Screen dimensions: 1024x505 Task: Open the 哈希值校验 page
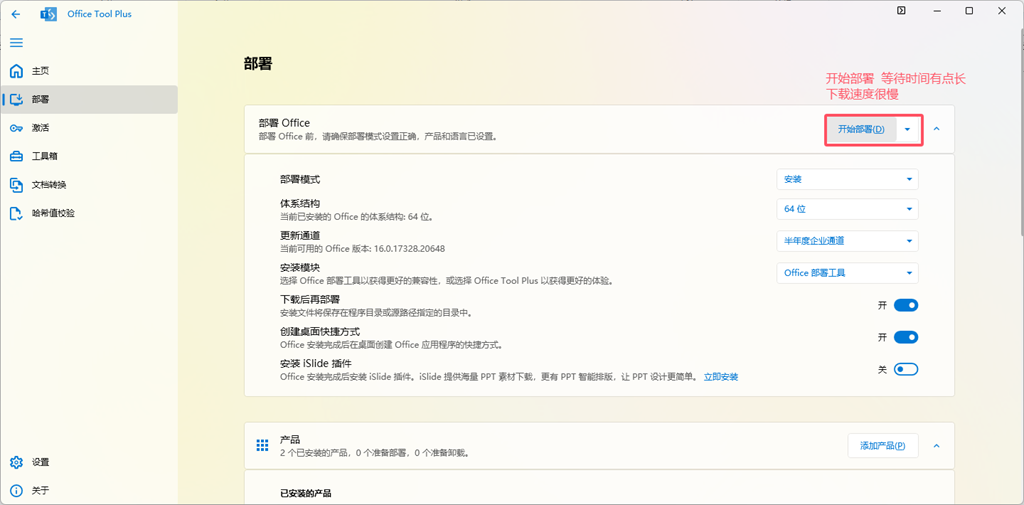point(89,213)
